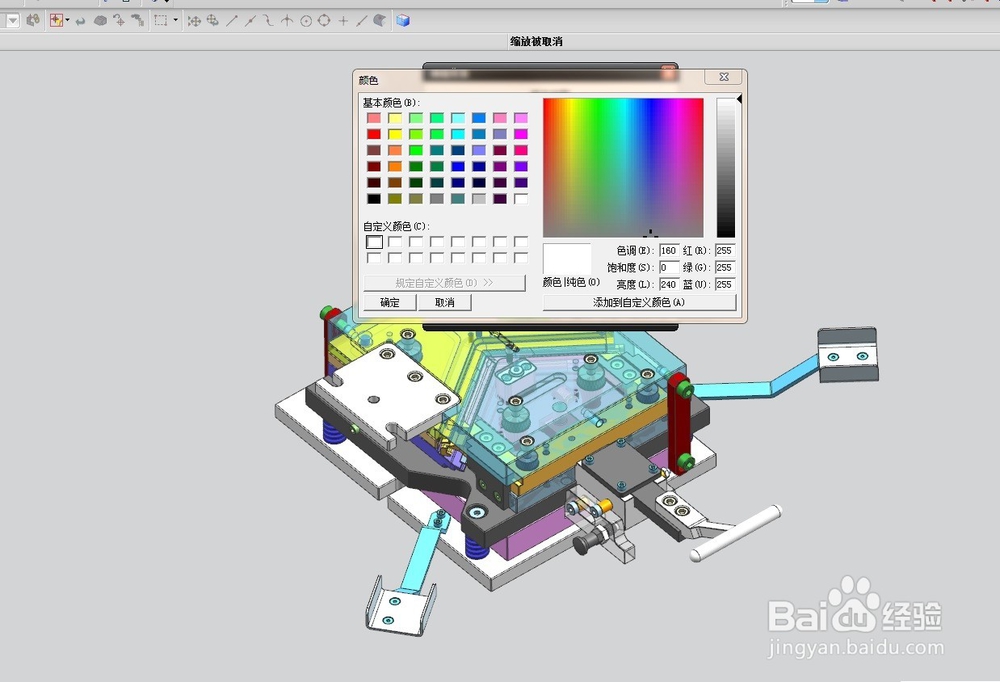Toggle the quadrant point snap icon
The image size is (1000, 682).
tap(324, 21)
